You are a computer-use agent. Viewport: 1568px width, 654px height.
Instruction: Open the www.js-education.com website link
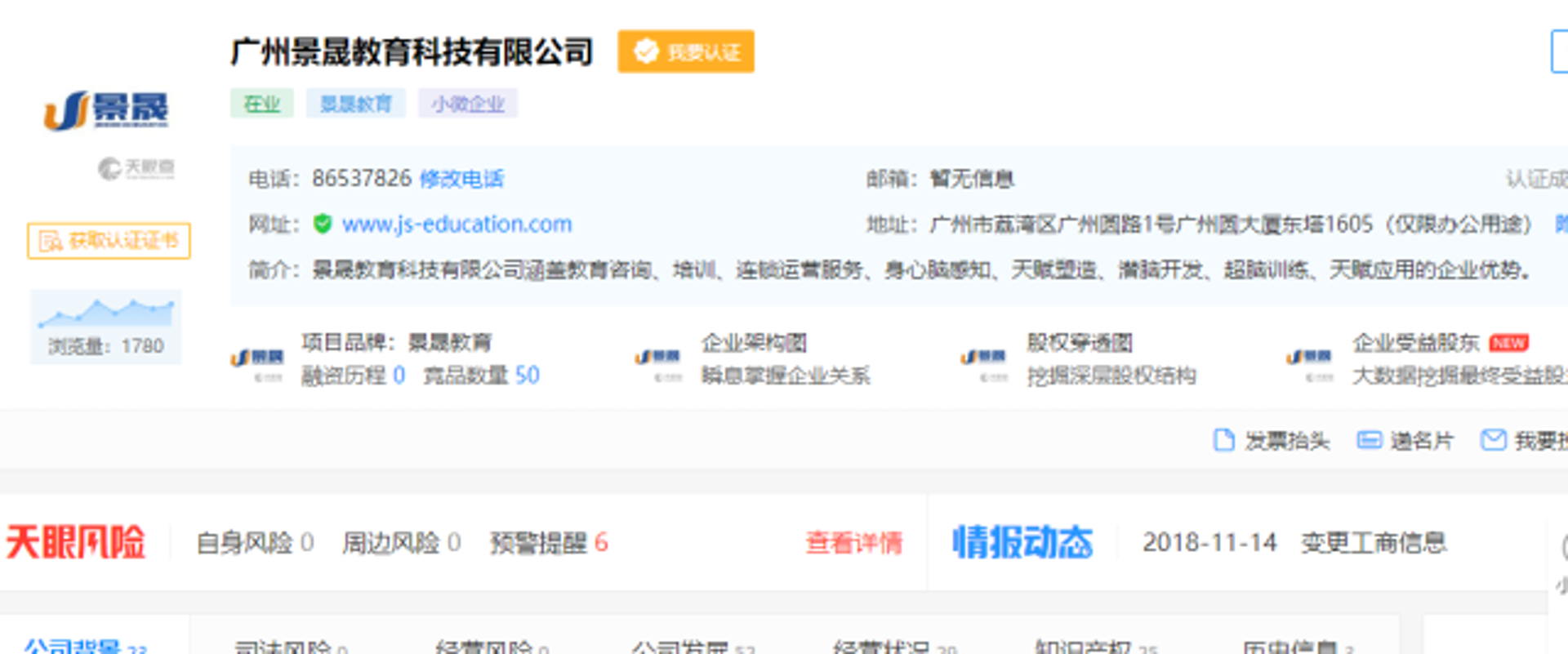pos(457,224)
